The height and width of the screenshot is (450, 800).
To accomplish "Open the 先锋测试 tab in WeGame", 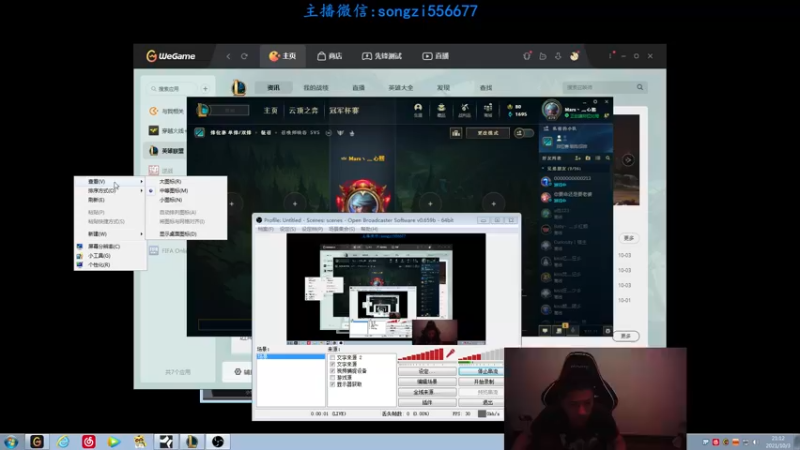I will tap(382, 56).
